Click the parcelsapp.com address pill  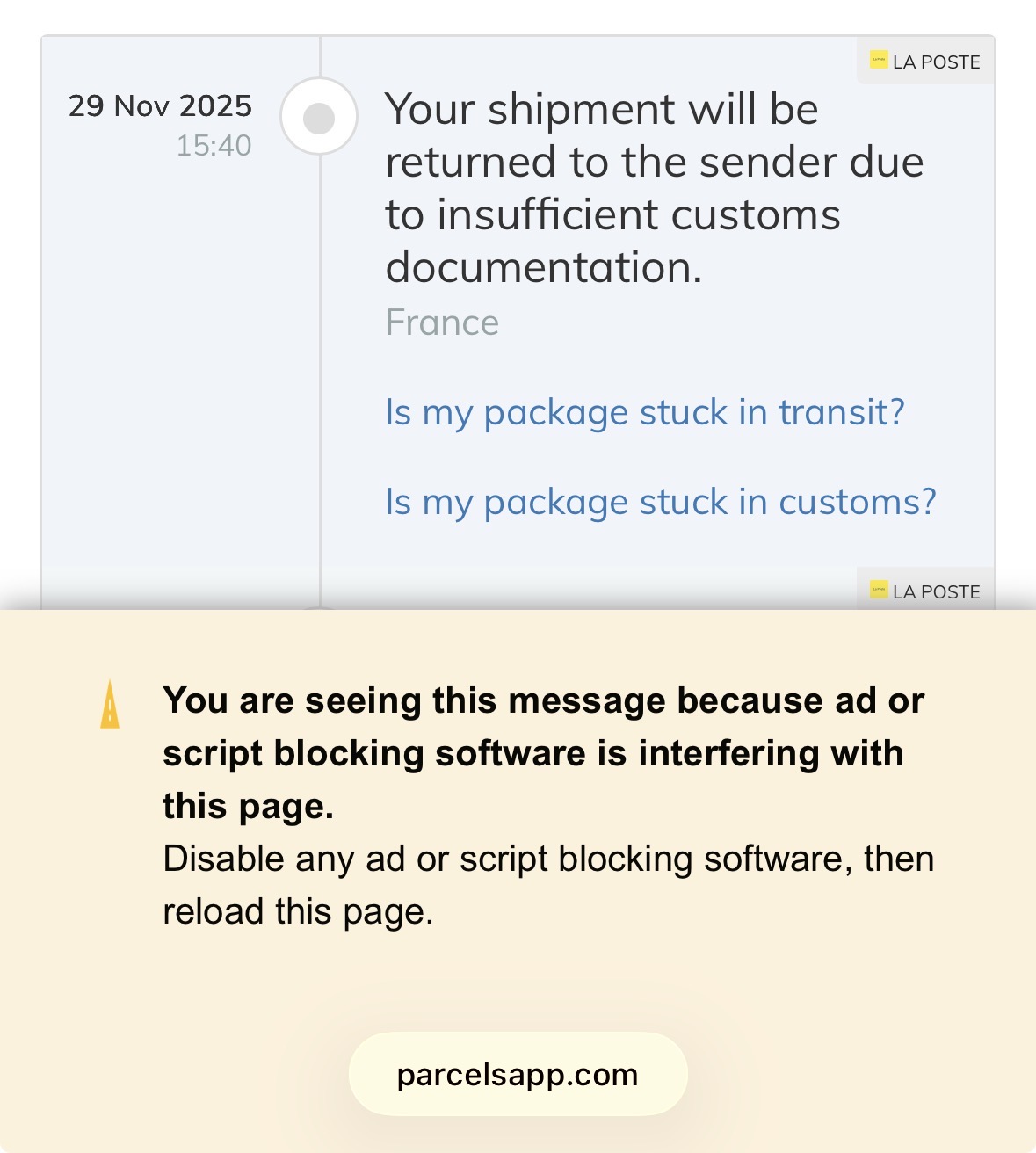click(518, 1074)
